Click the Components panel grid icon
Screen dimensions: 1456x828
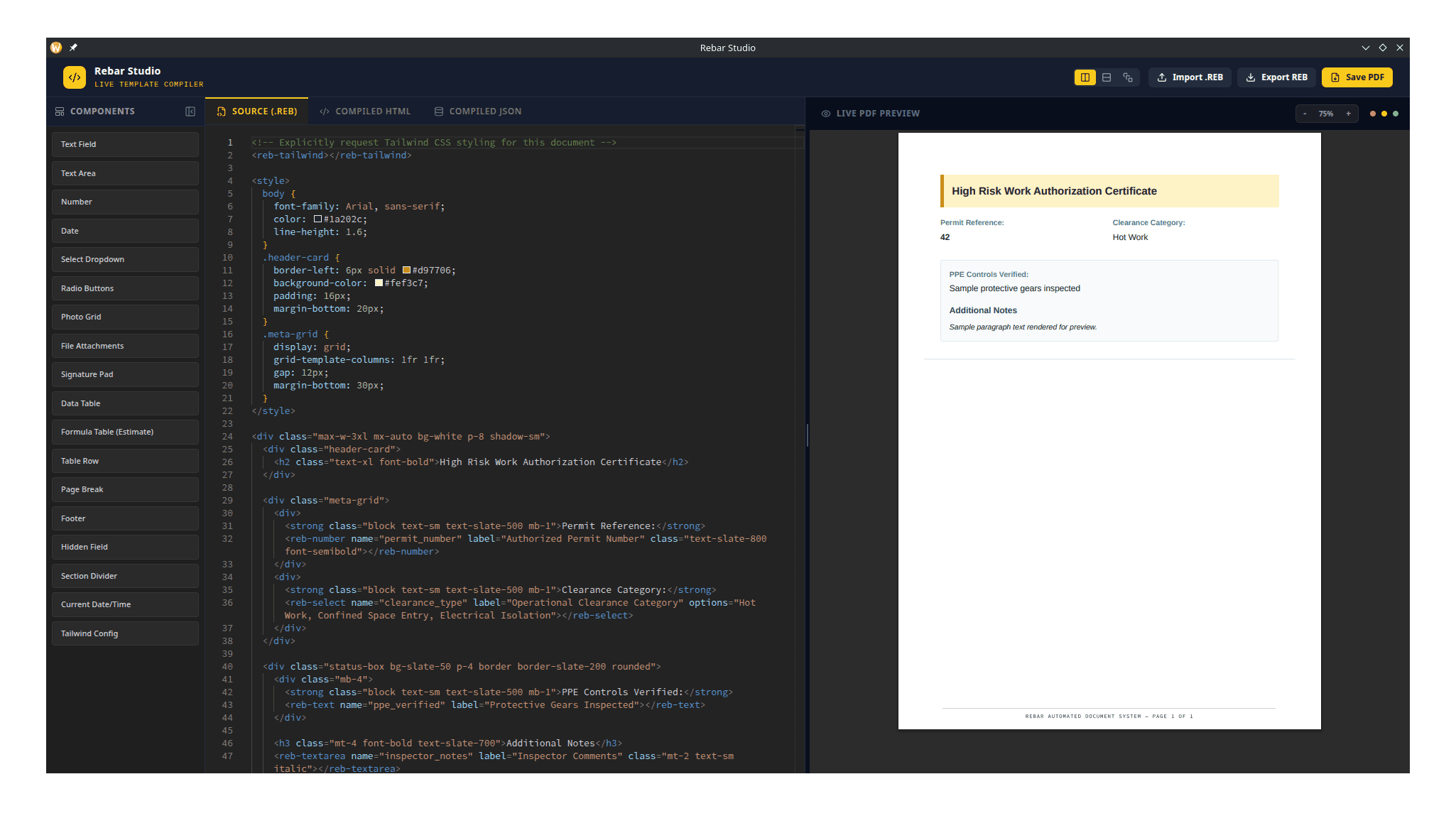point(60,111)
